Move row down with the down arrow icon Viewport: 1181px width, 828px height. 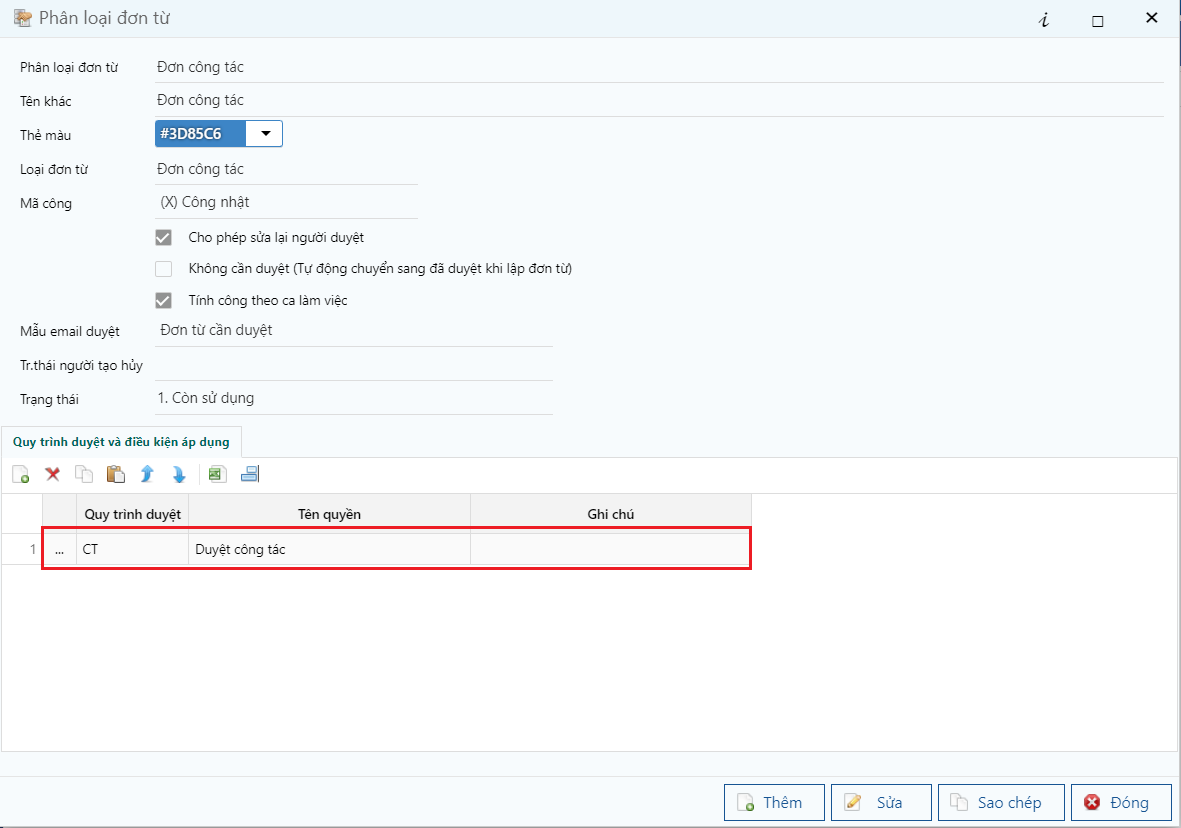[x=179, y=475]
